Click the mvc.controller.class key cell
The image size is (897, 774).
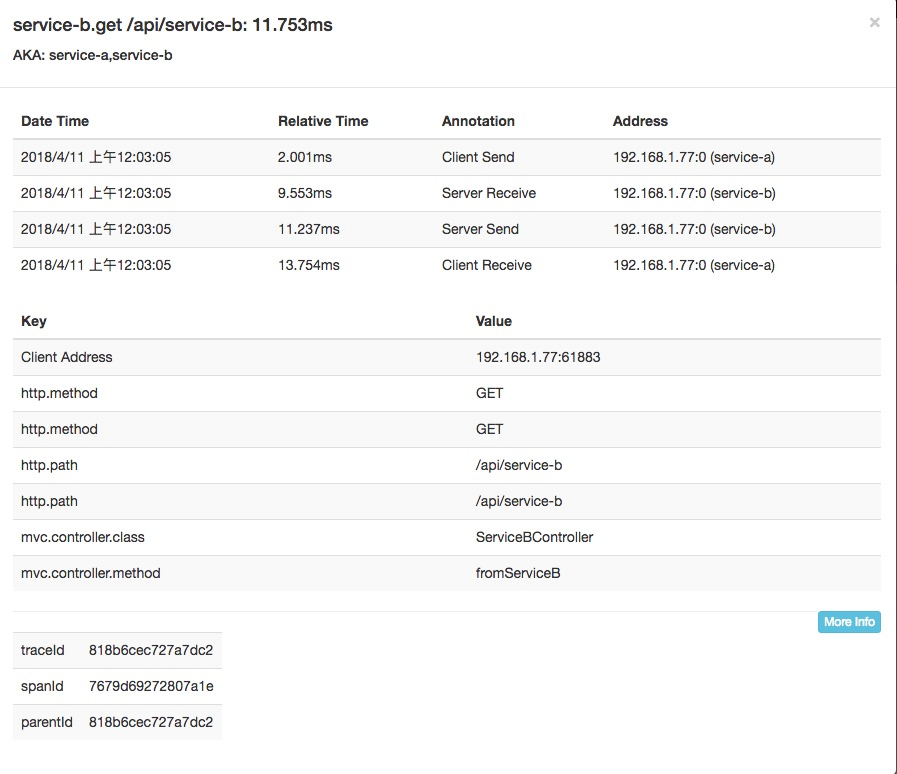click(x=83, y=537)
